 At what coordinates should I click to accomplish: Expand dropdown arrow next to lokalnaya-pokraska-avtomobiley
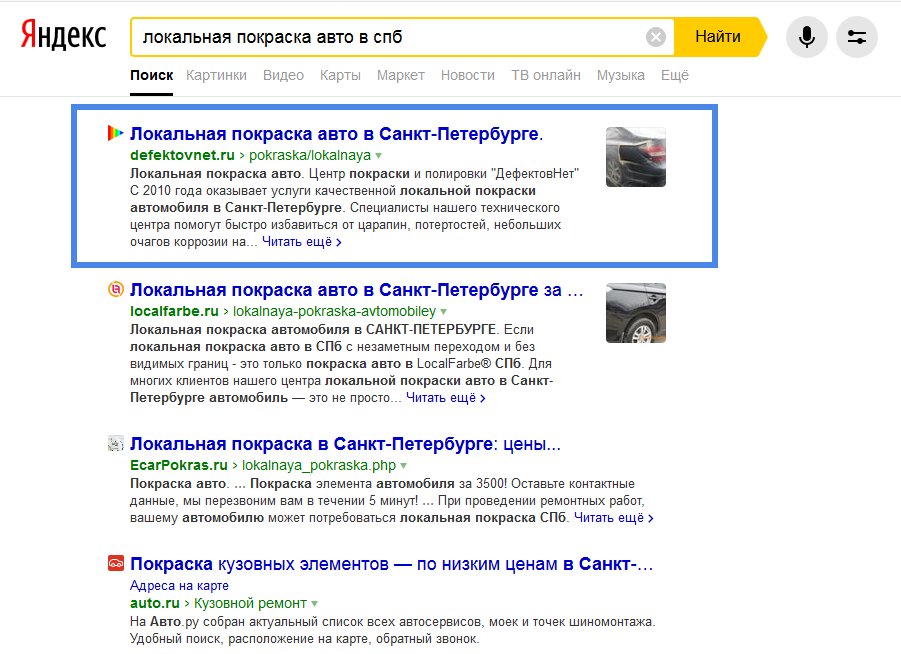(444, 311)
